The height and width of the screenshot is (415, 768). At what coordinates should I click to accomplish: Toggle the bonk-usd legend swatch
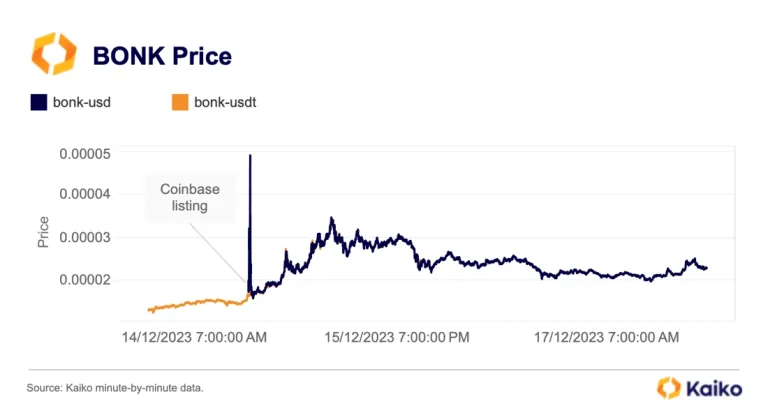39,102
